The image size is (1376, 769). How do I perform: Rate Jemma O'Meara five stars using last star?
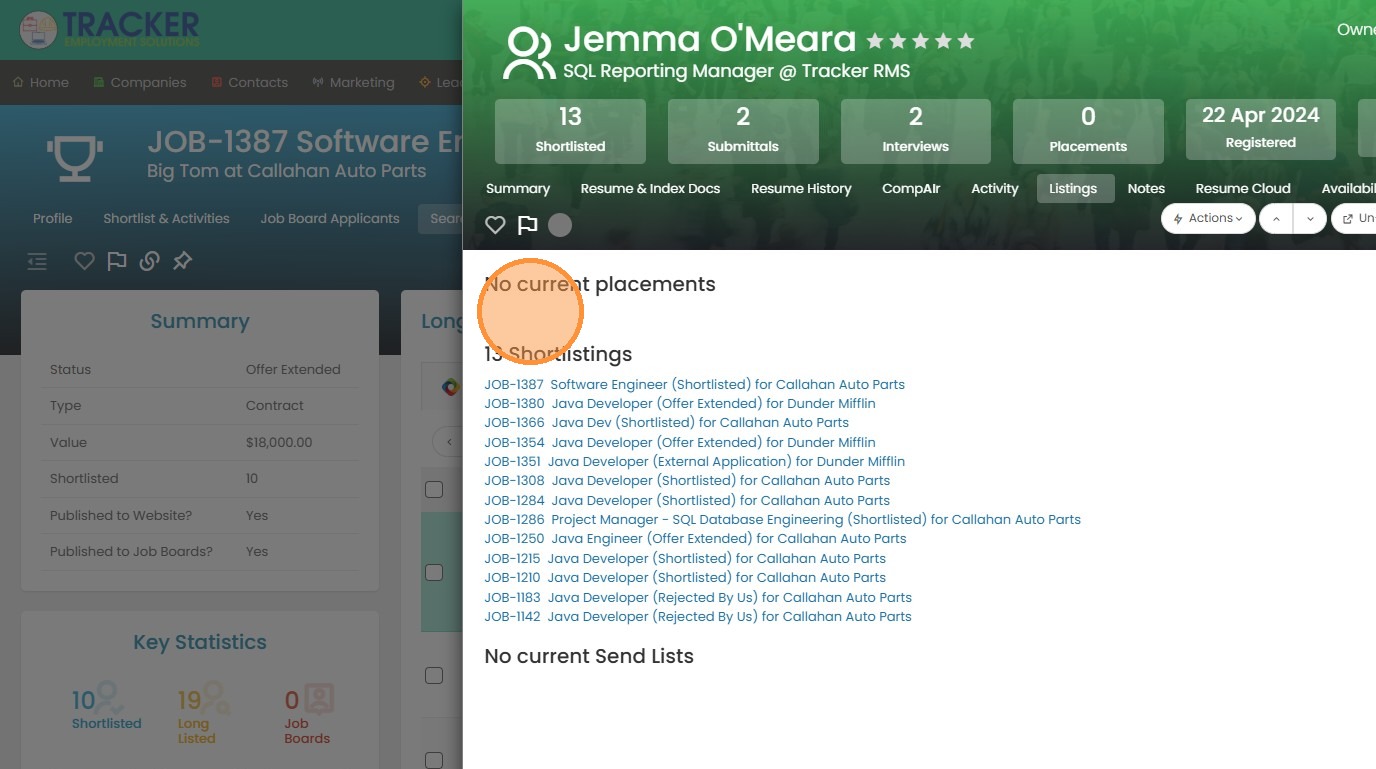966,41
